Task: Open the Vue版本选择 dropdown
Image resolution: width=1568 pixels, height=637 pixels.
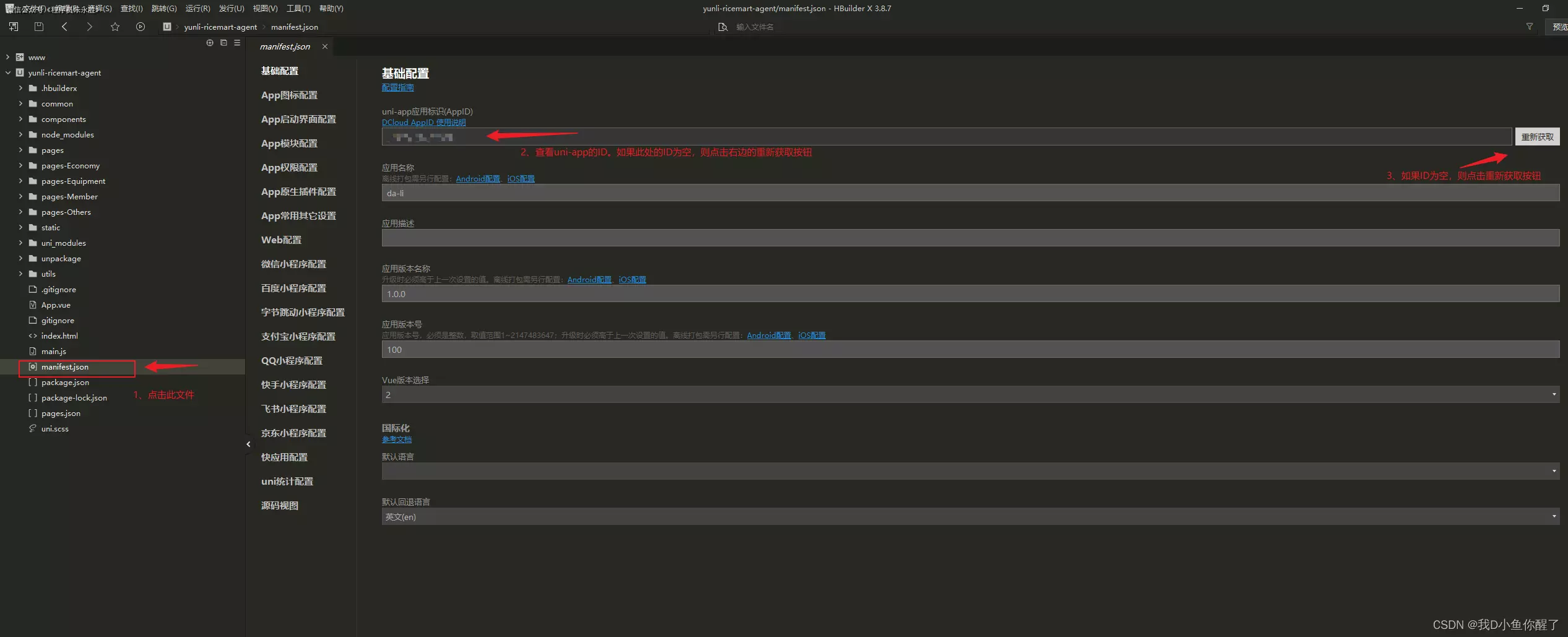Action: click(x=969, y=394)
